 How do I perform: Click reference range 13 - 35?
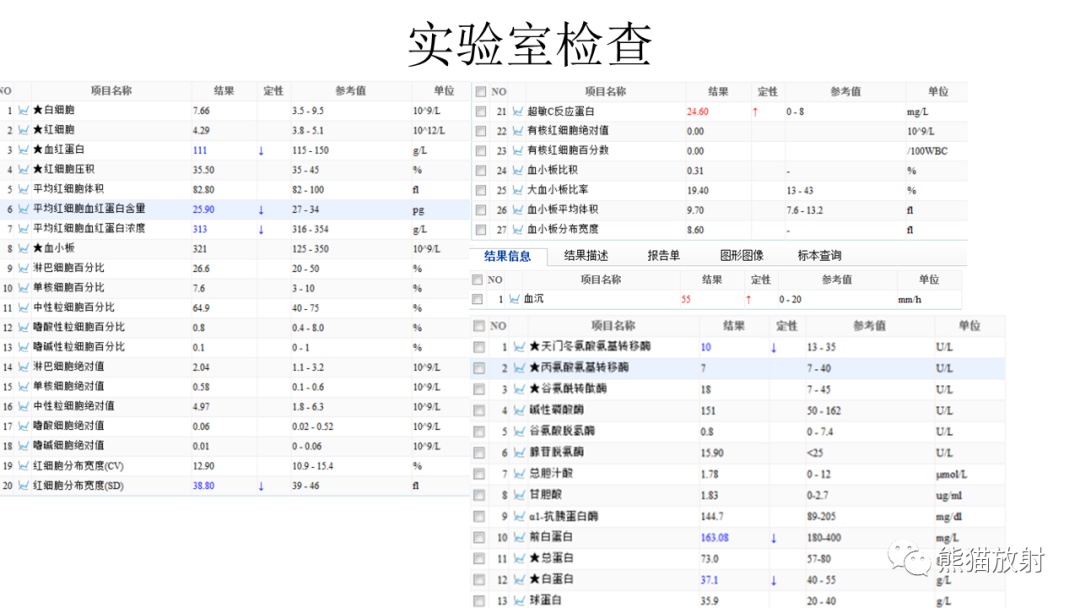tap(821, 348)
